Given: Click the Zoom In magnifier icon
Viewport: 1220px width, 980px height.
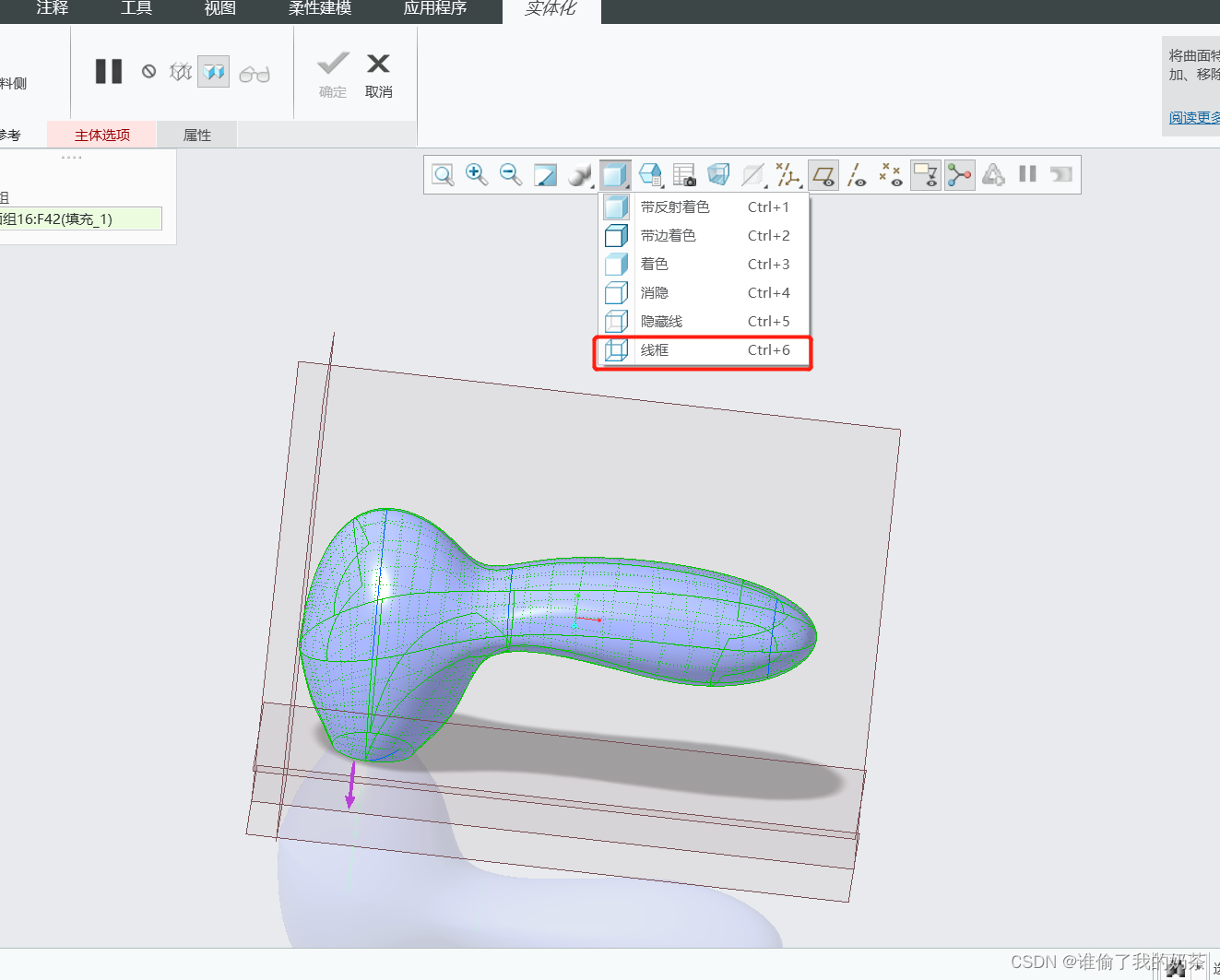Looking at the screenshot, I should tap(477, 174).
